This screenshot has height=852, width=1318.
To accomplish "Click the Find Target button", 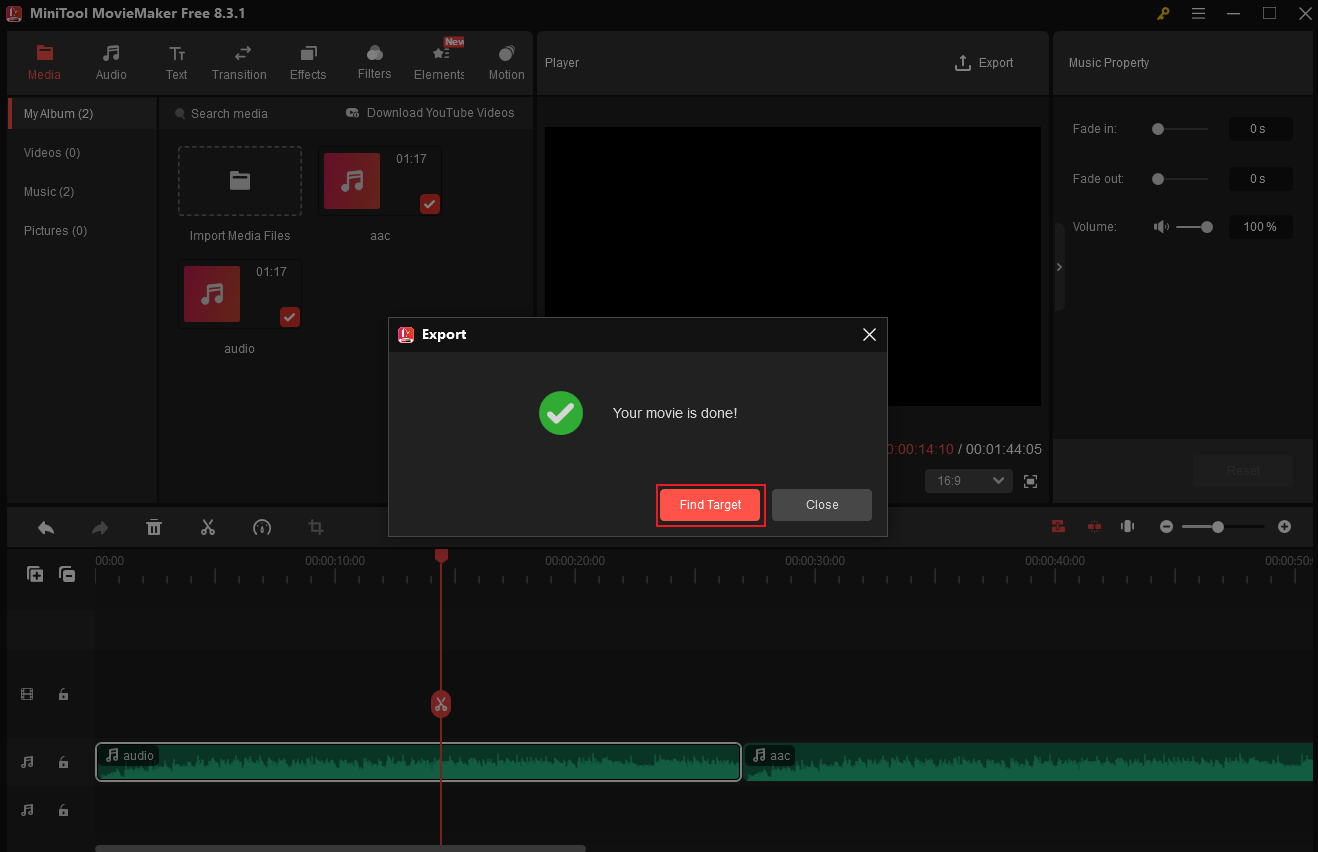I will pos(710,505).
